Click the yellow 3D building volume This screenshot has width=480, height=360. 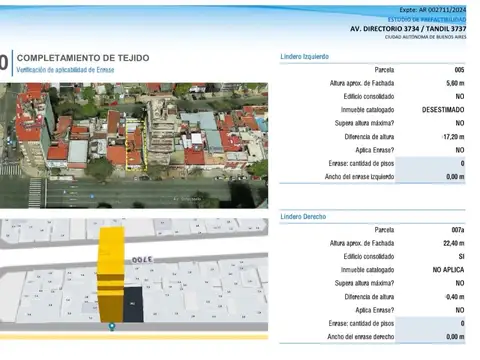pos(111,275)
